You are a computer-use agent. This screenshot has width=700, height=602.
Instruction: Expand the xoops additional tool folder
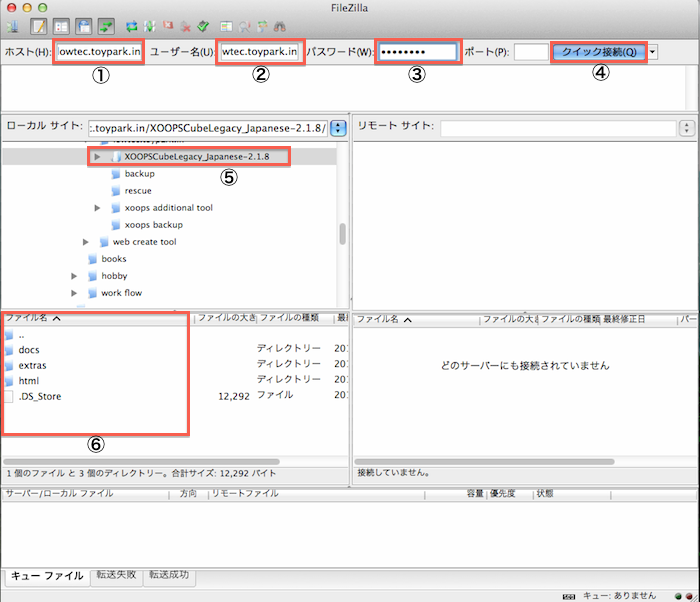click(x=97, y=208)
